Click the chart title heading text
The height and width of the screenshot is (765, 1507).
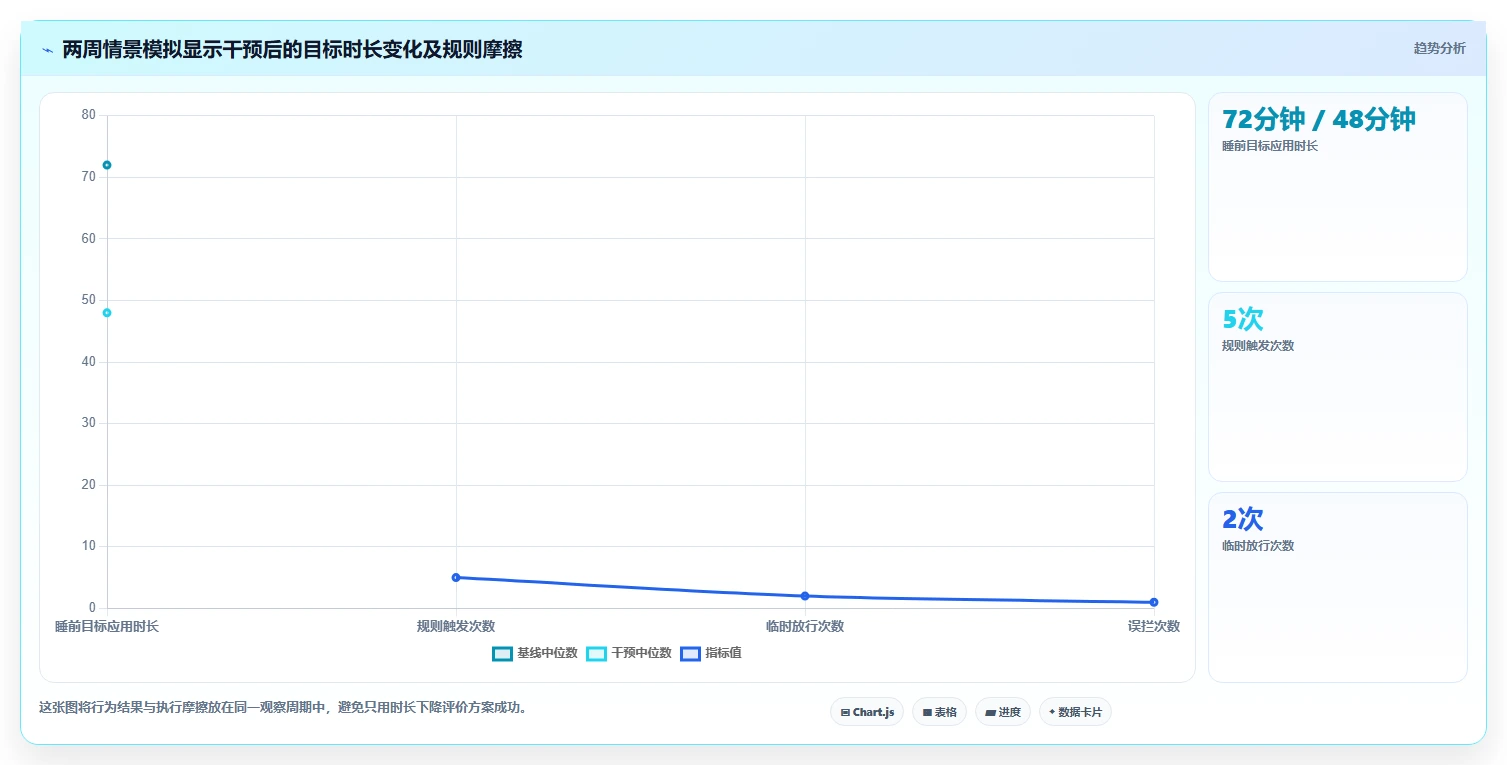(292, 49)
